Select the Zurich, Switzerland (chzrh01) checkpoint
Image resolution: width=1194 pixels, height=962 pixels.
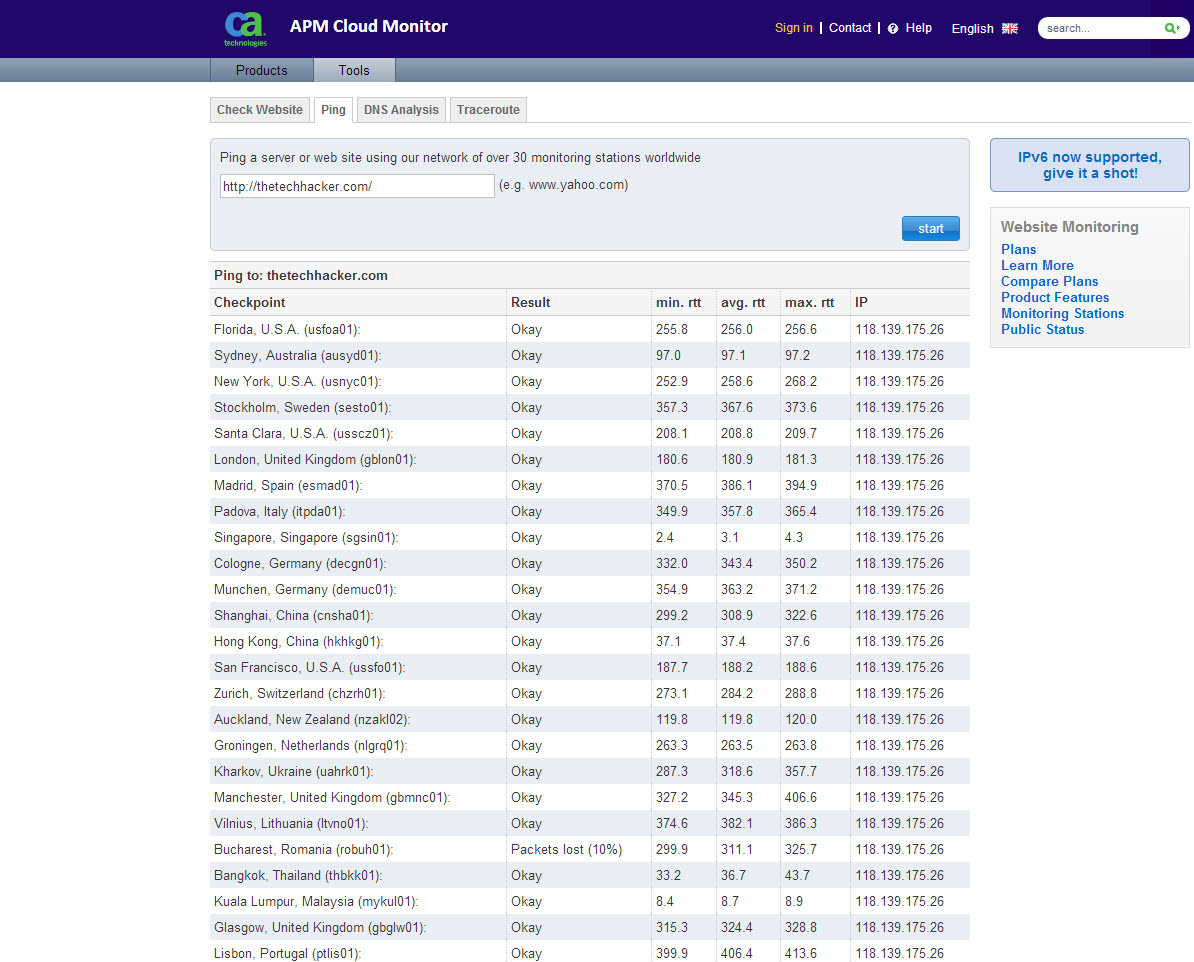pos(299,693)
